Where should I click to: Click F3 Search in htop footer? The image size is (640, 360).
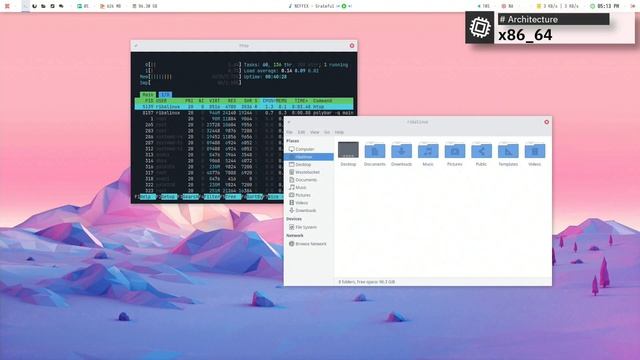[189, 197]
